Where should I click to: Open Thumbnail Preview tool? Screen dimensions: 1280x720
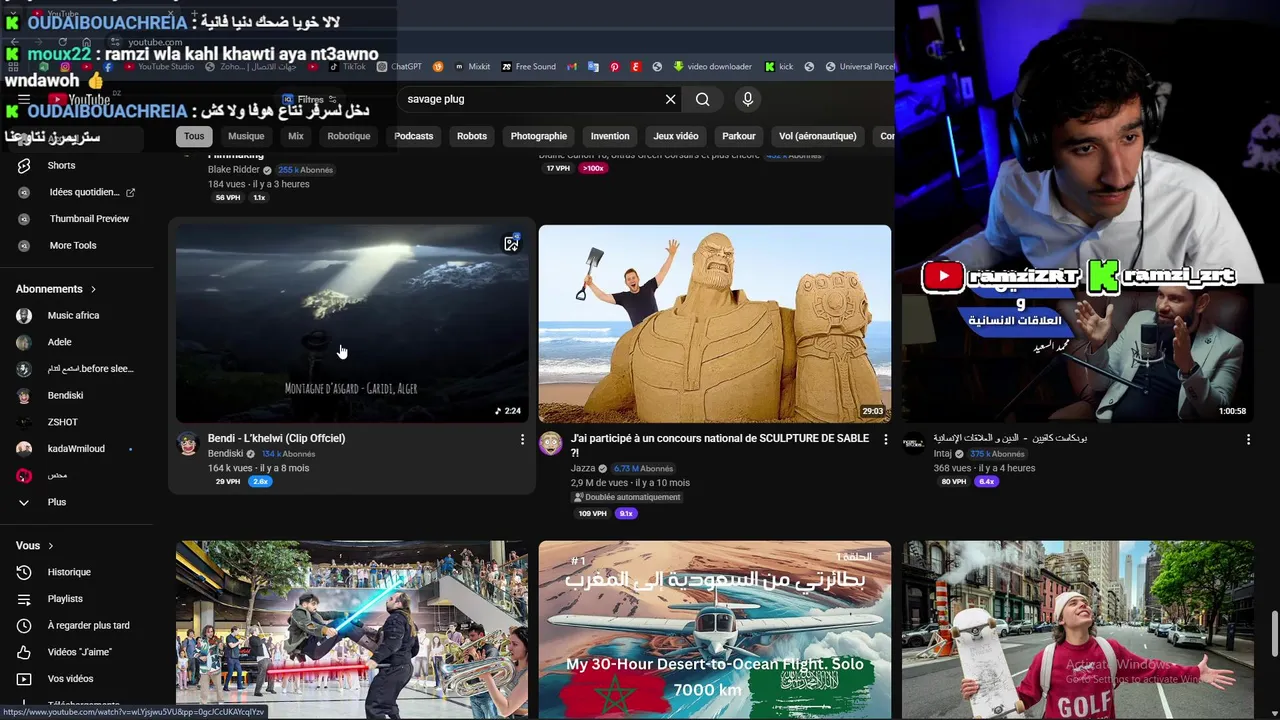pos(77,219)
